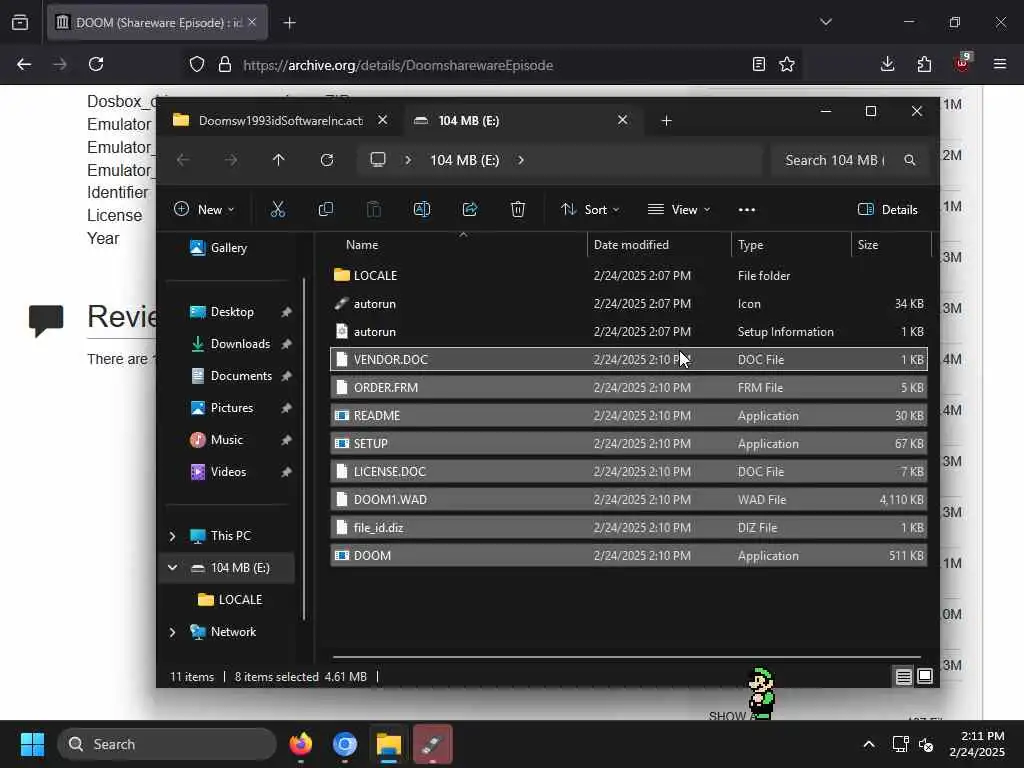Click the site security shield icon
The image size is (1024, 768).
tap(197, 64)
